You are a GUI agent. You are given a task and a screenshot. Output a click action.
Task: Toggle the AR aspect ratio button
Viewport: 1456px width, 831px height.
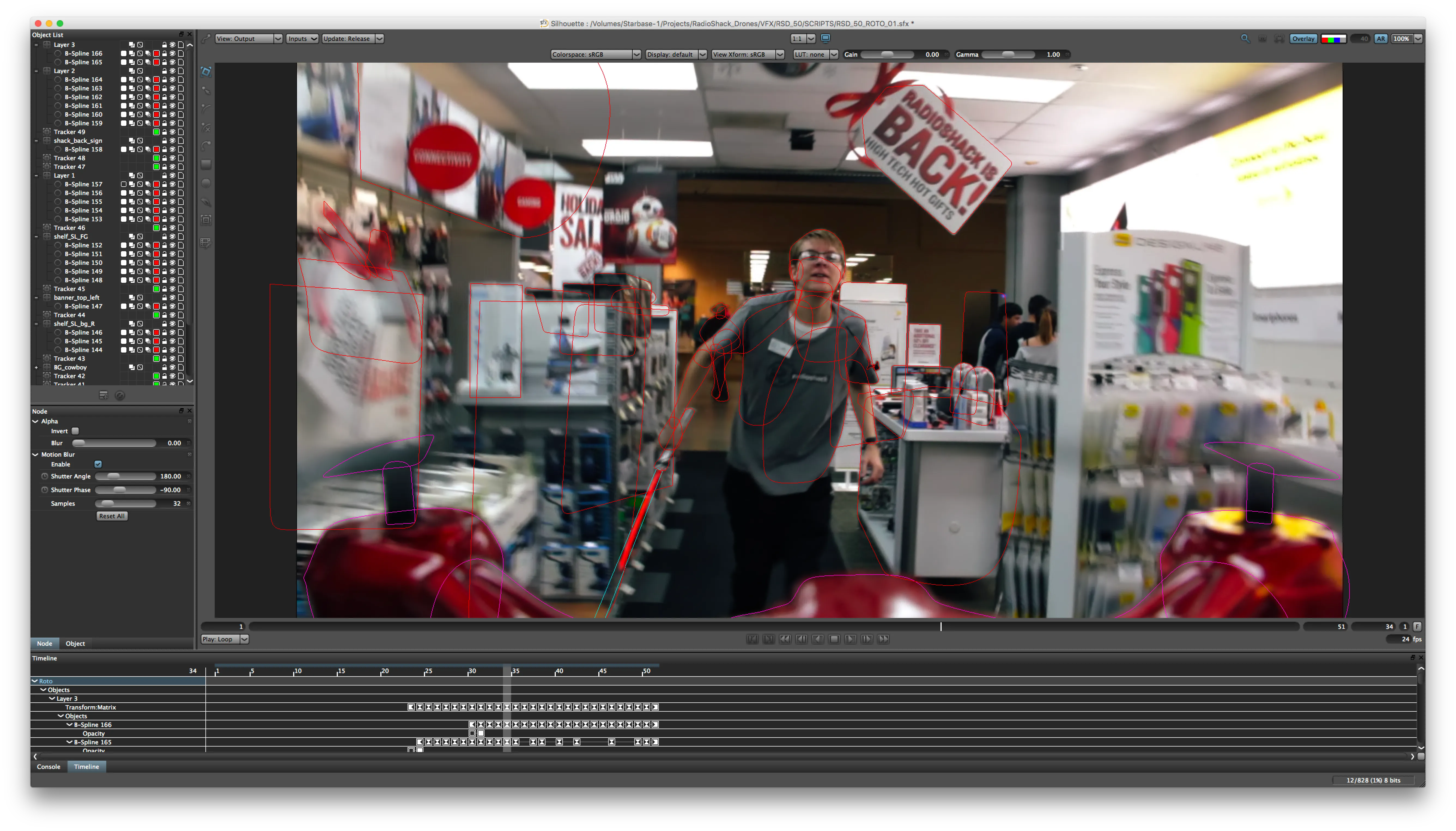tap(1380, 39)
